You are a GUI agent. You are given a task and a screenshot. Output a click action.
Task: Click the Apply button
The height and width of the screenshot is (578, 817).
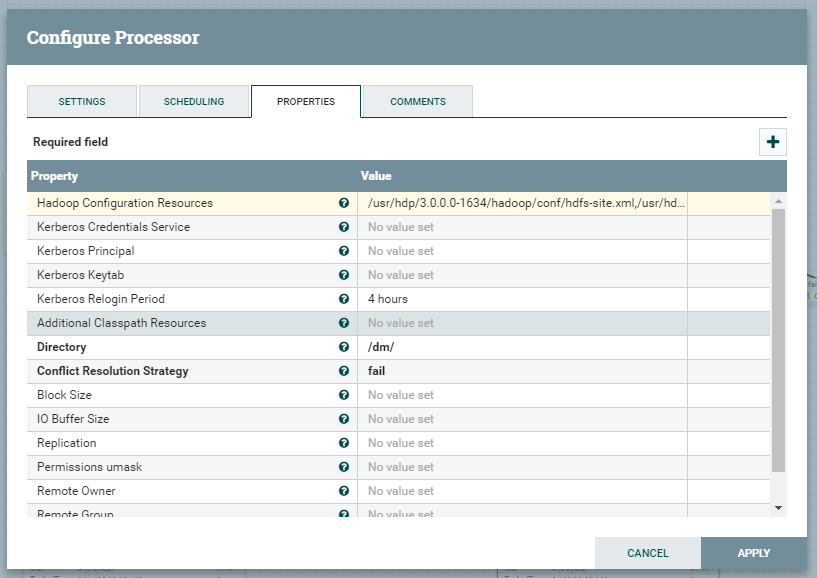(x=755, y=552)
